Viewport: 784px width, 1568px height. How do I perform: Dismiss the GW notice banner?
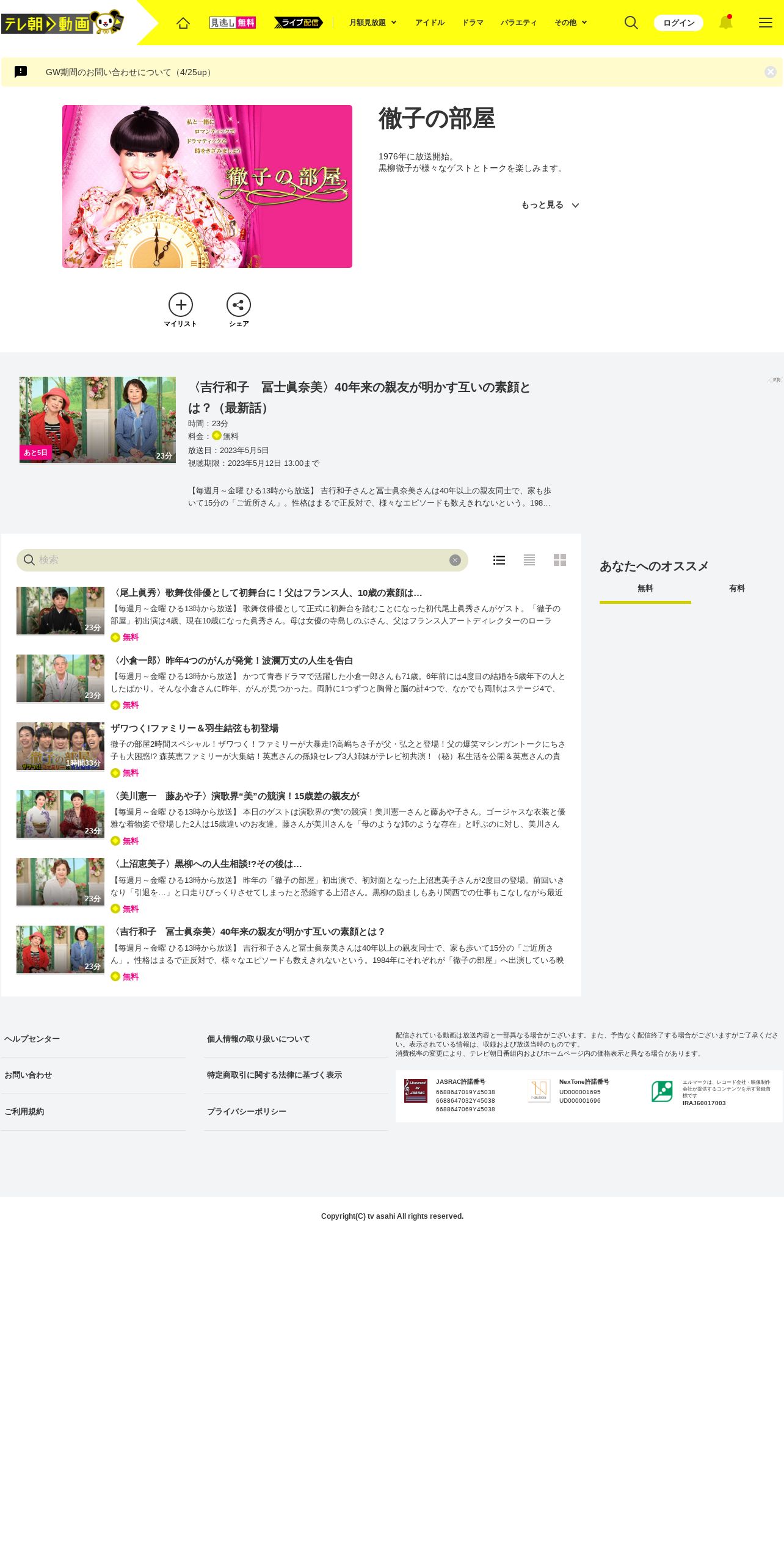point(771,72)
